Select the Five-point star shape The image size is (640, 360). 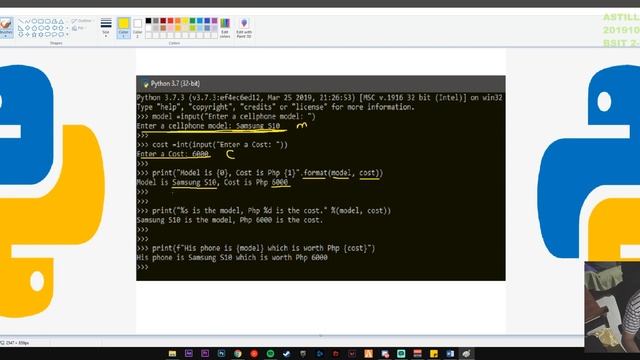click(x=34, y=34)
